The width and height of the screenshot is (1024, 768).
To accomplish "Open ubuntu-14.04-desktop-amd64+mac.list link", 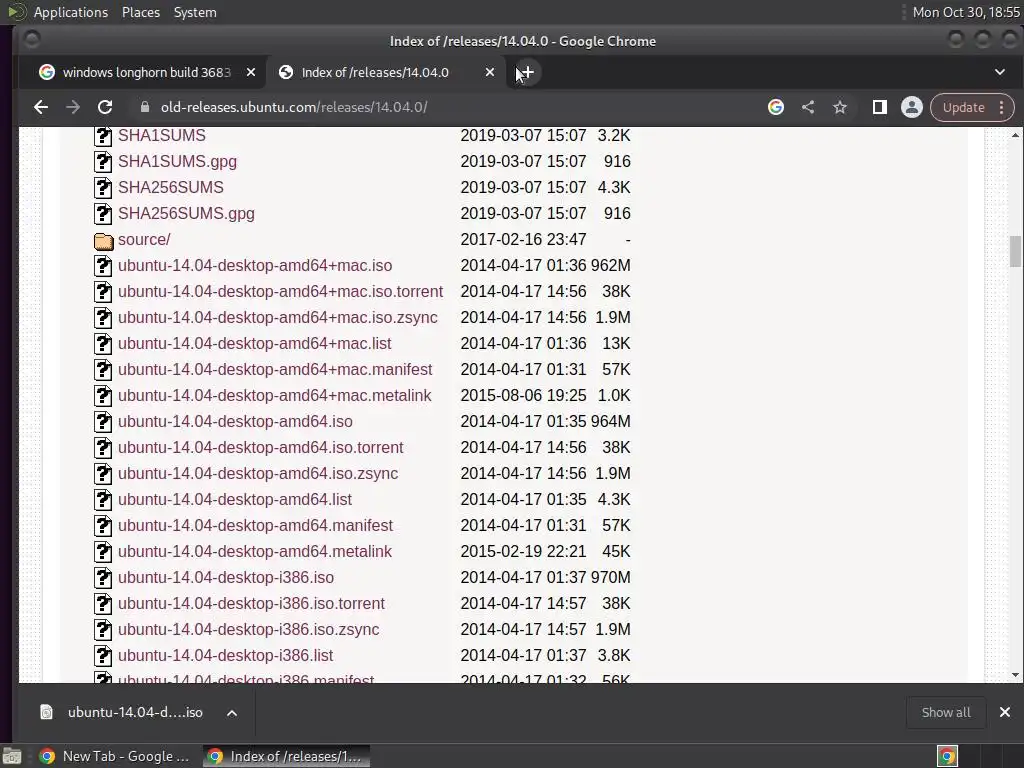I will 254,344.
